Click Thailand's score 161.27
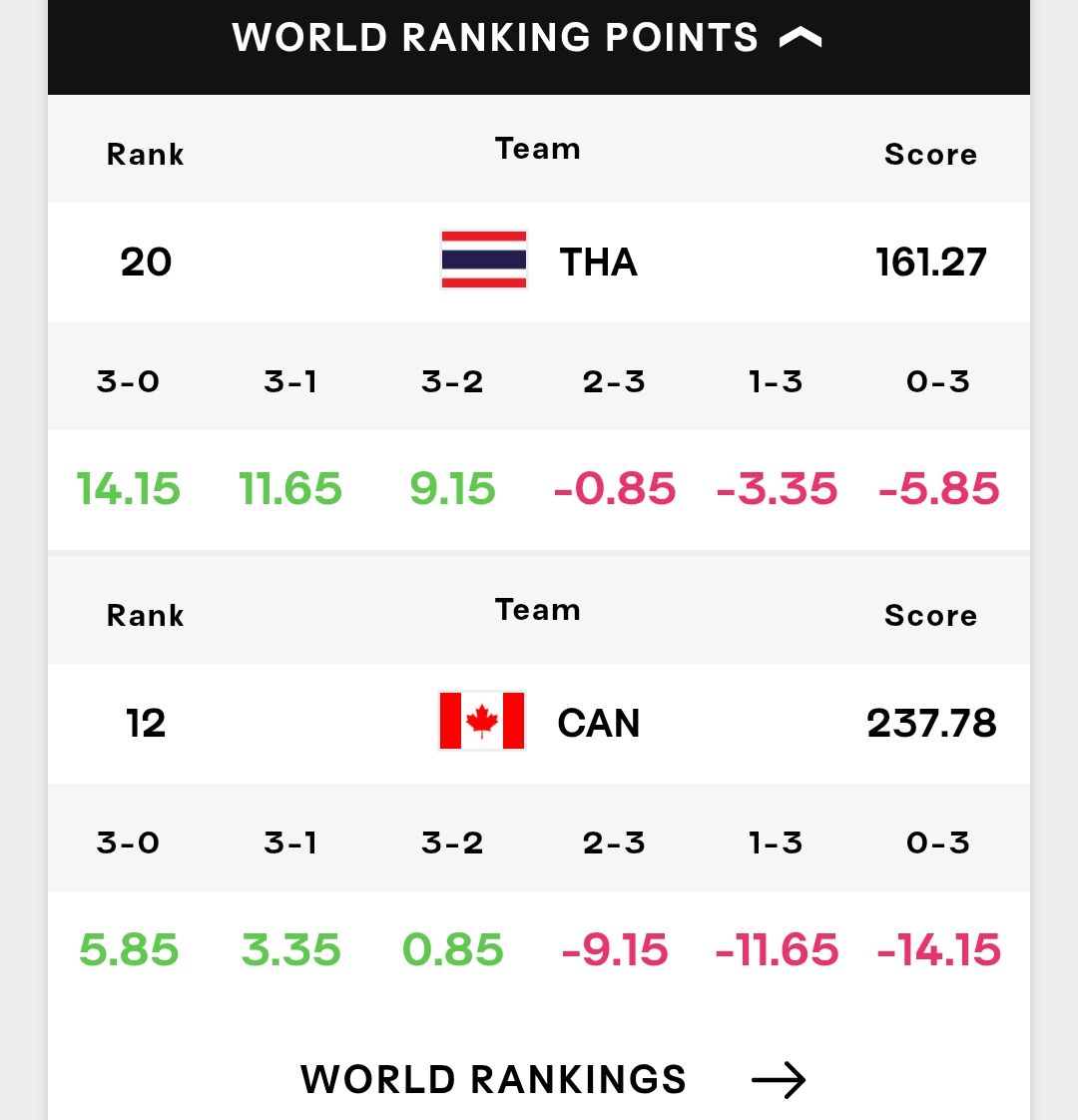This screenshot has height=1120, width=1078. tap(930, 263)
